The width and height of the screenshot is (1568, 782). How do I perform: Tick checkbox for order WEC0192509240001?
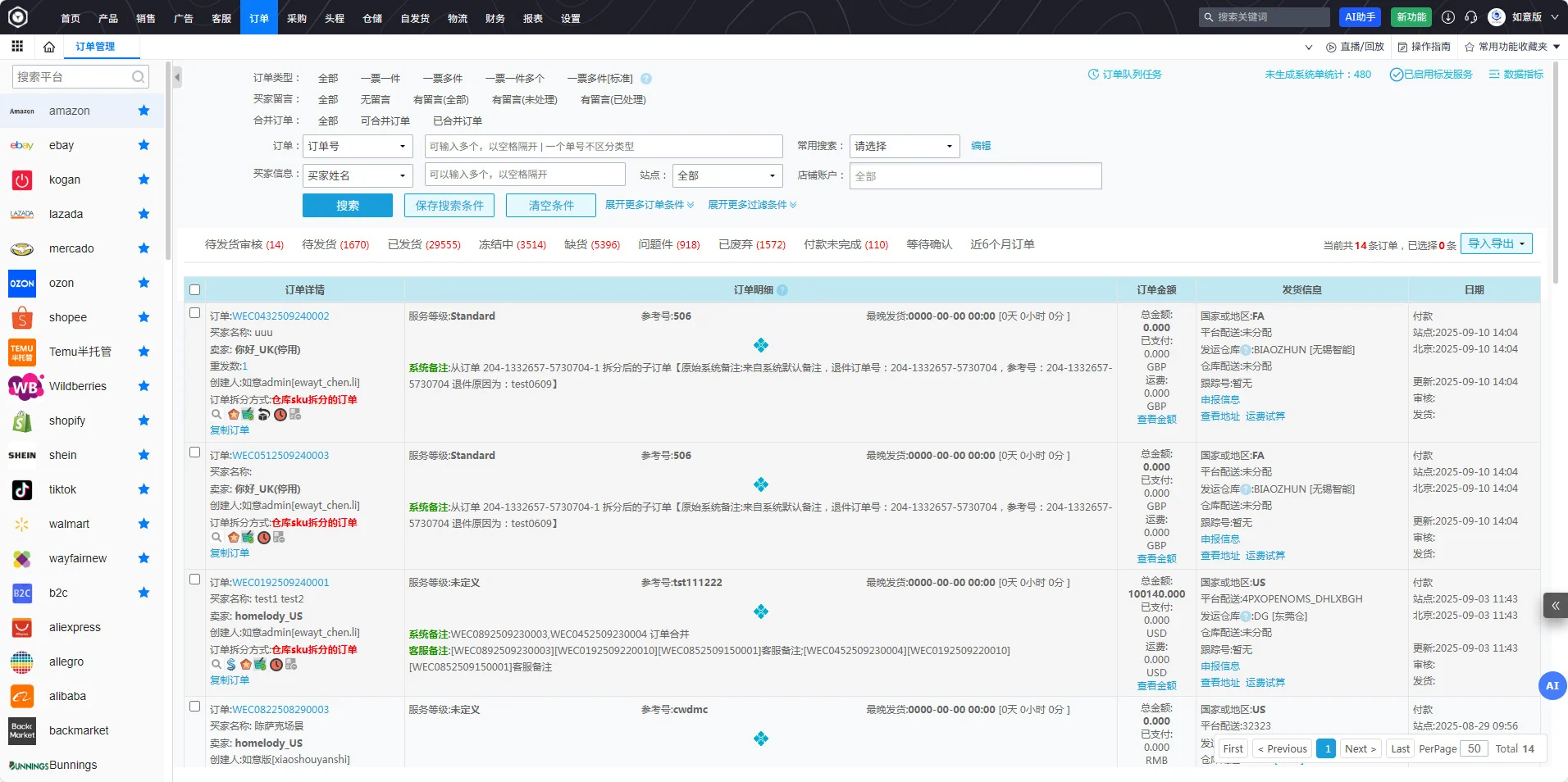195,579
